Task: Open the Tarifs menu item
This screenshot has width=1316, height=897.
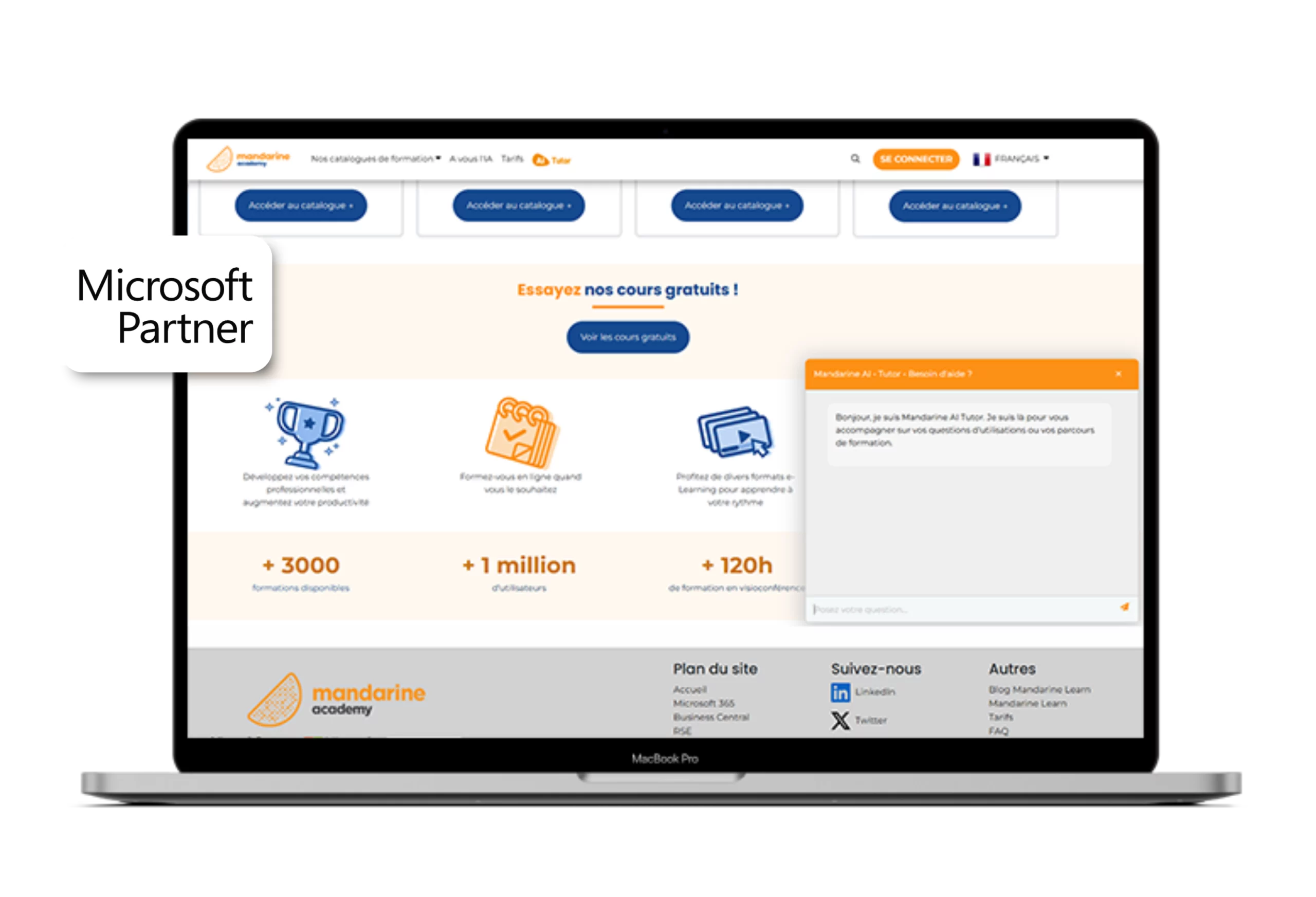Action: pos(512,158)
